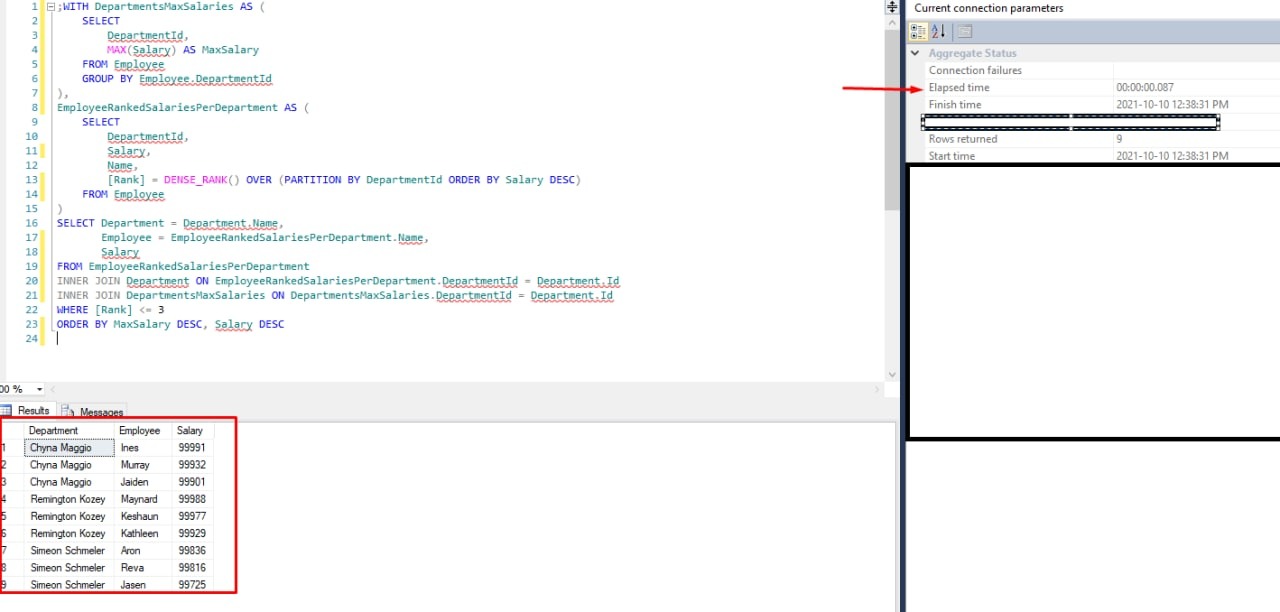Image resolution: width=1280 pixels, height=612 pixels.
Task: Select the salary cell 99725
Action: (193, 584)
